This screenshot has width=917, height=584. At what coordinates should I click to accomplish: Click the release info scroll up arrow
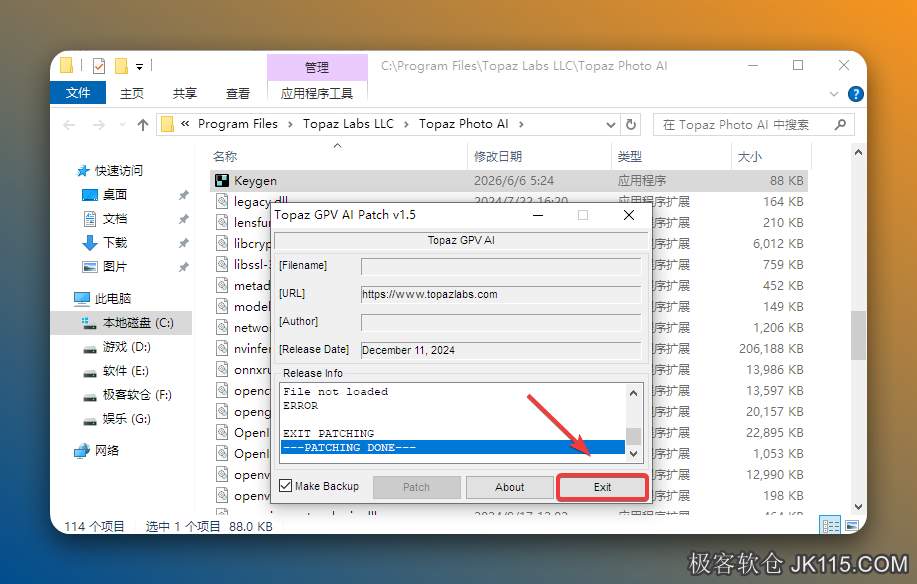click(x=633, y=393)
